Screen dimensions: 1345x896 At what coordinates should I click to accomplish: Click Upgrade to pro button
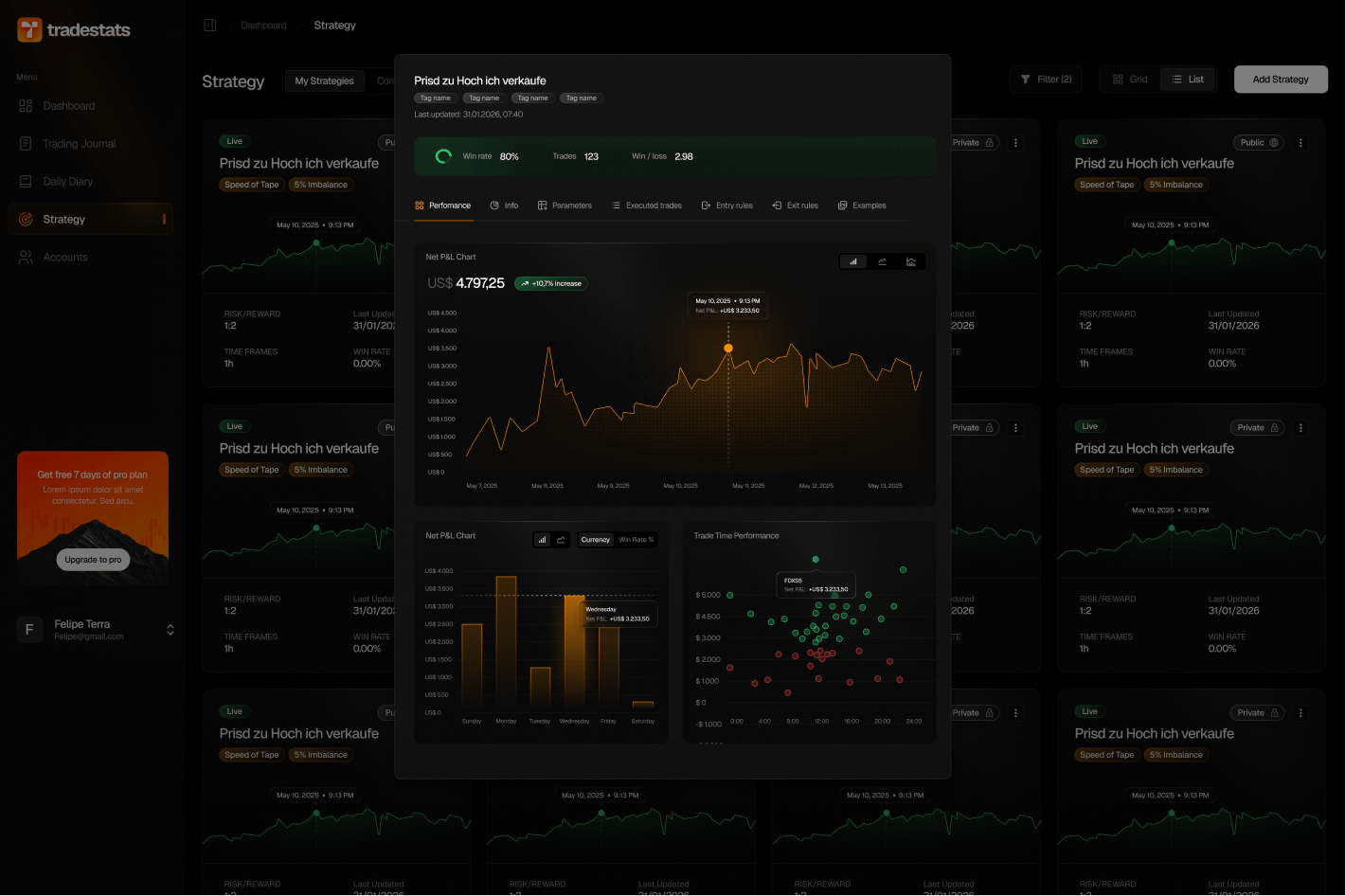click(93, 560)
